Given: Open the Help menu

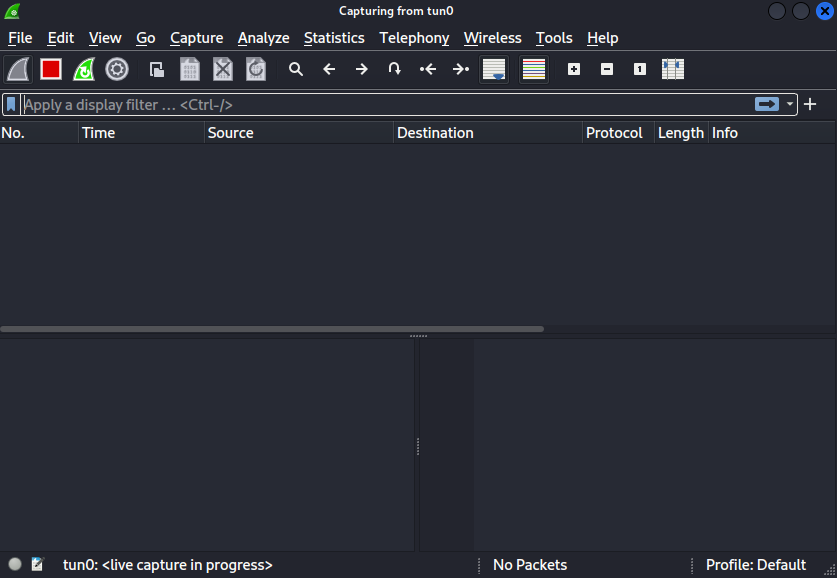Looking at the screenshot, I should tap(603, 38).
